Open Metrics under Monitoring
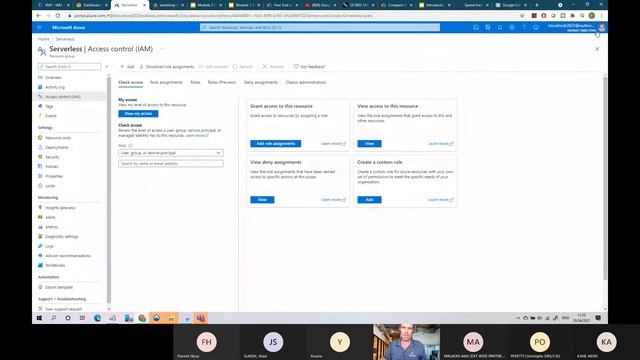 pos(51,227)
